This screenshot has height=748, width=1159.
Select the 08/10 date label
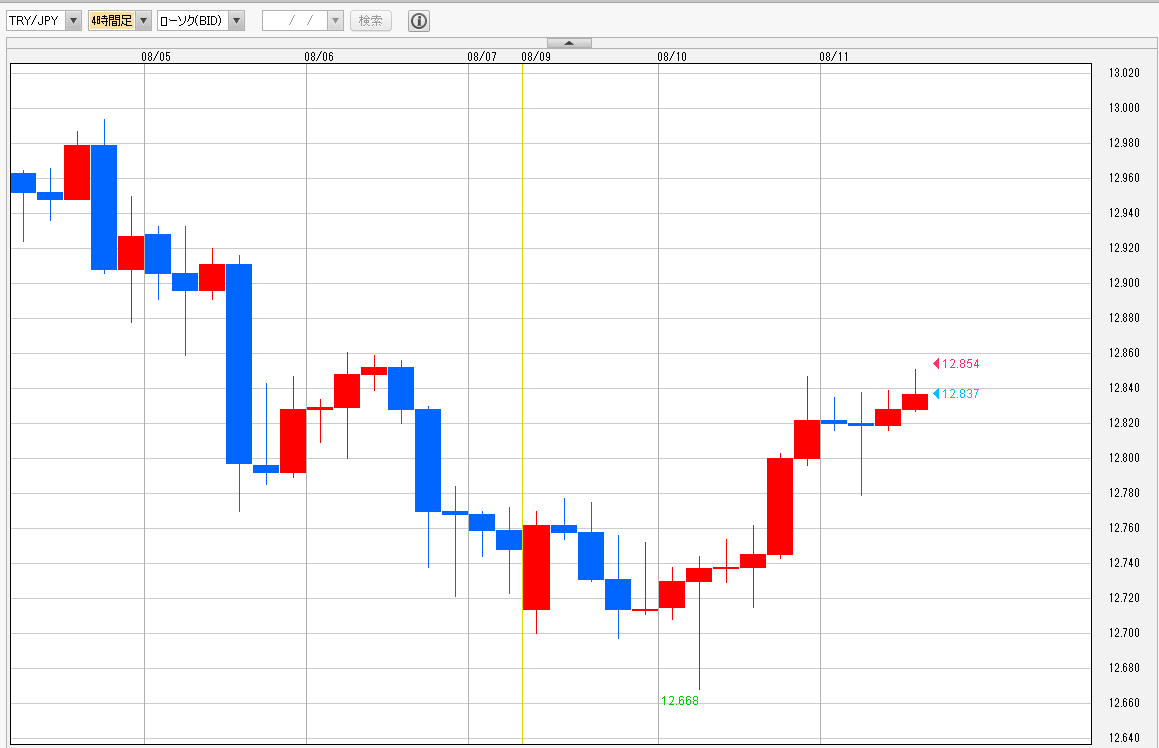click(672, 57)
